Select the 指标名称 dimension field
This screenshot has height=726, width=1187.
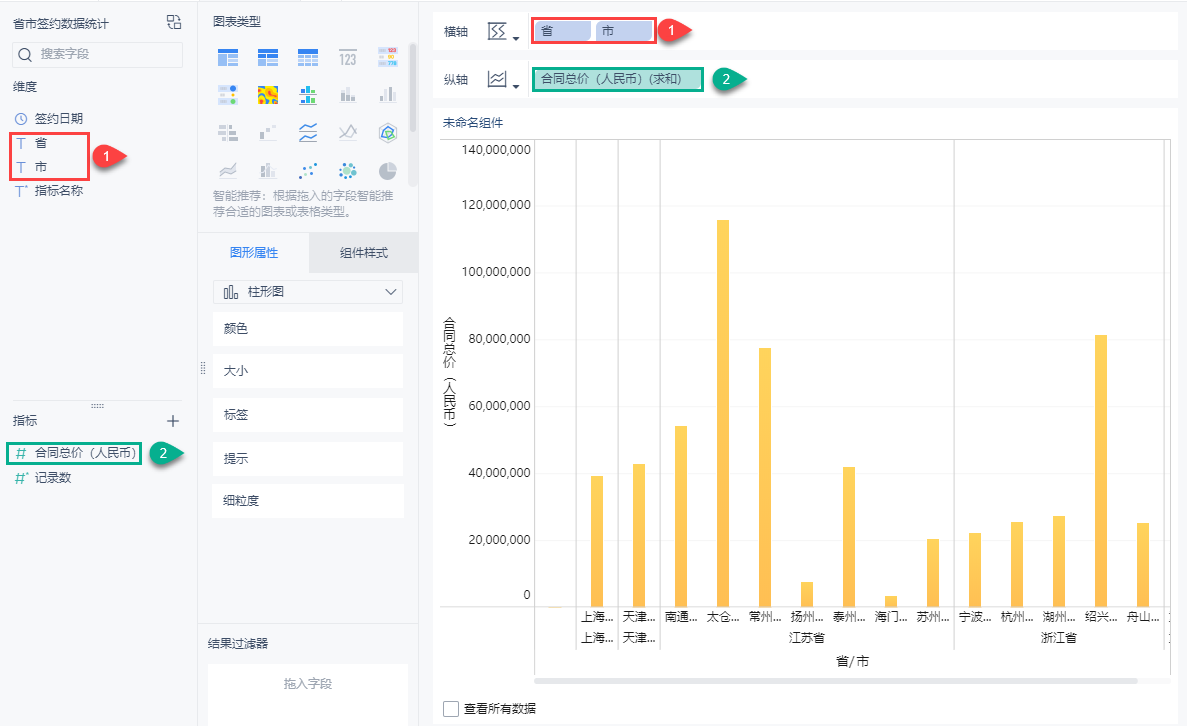tap(58, 191)
